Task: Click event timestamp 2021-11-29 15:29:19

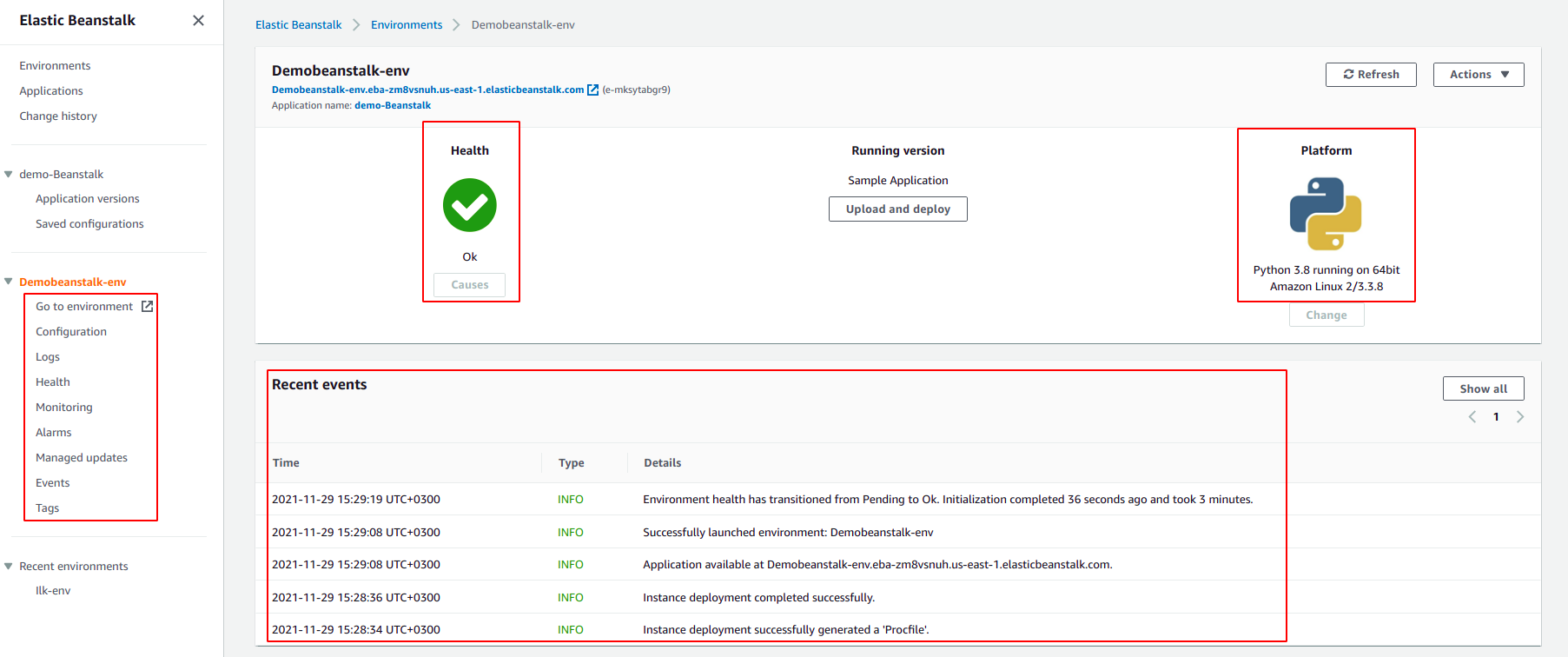Action: coord(356,500)
